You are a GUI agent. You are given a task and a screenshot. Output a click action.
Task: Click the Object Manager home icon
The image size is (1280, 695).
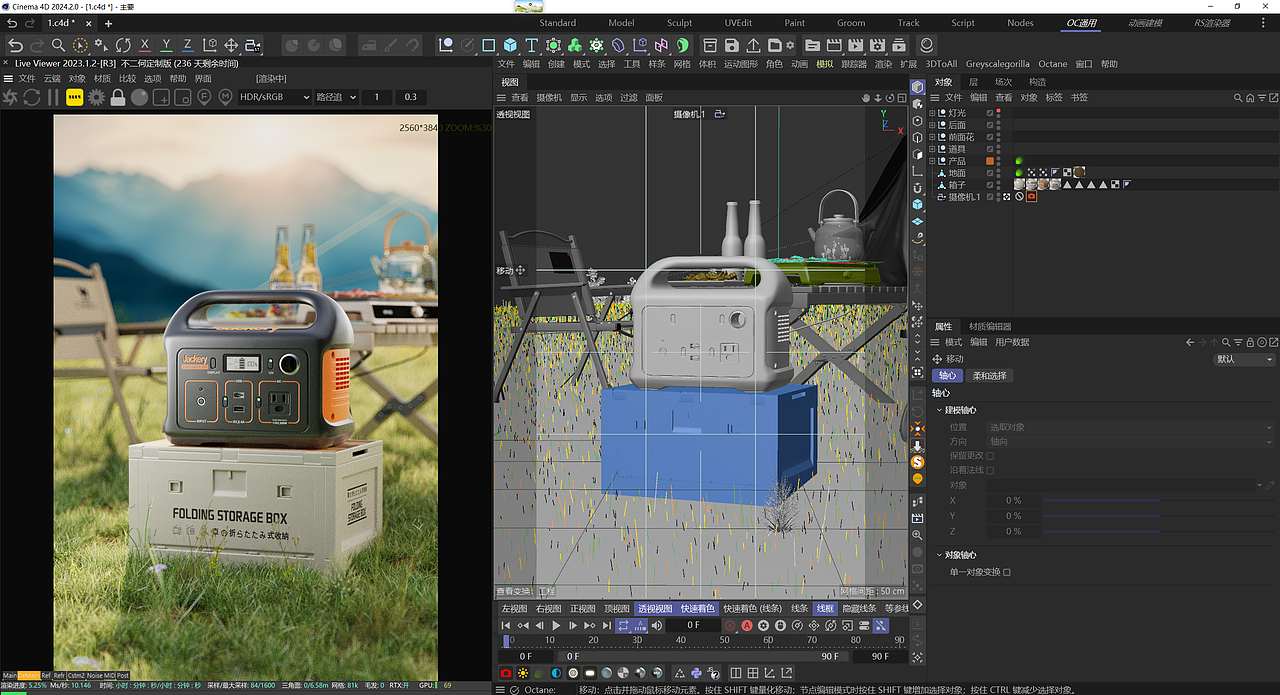coord(1250,98)
